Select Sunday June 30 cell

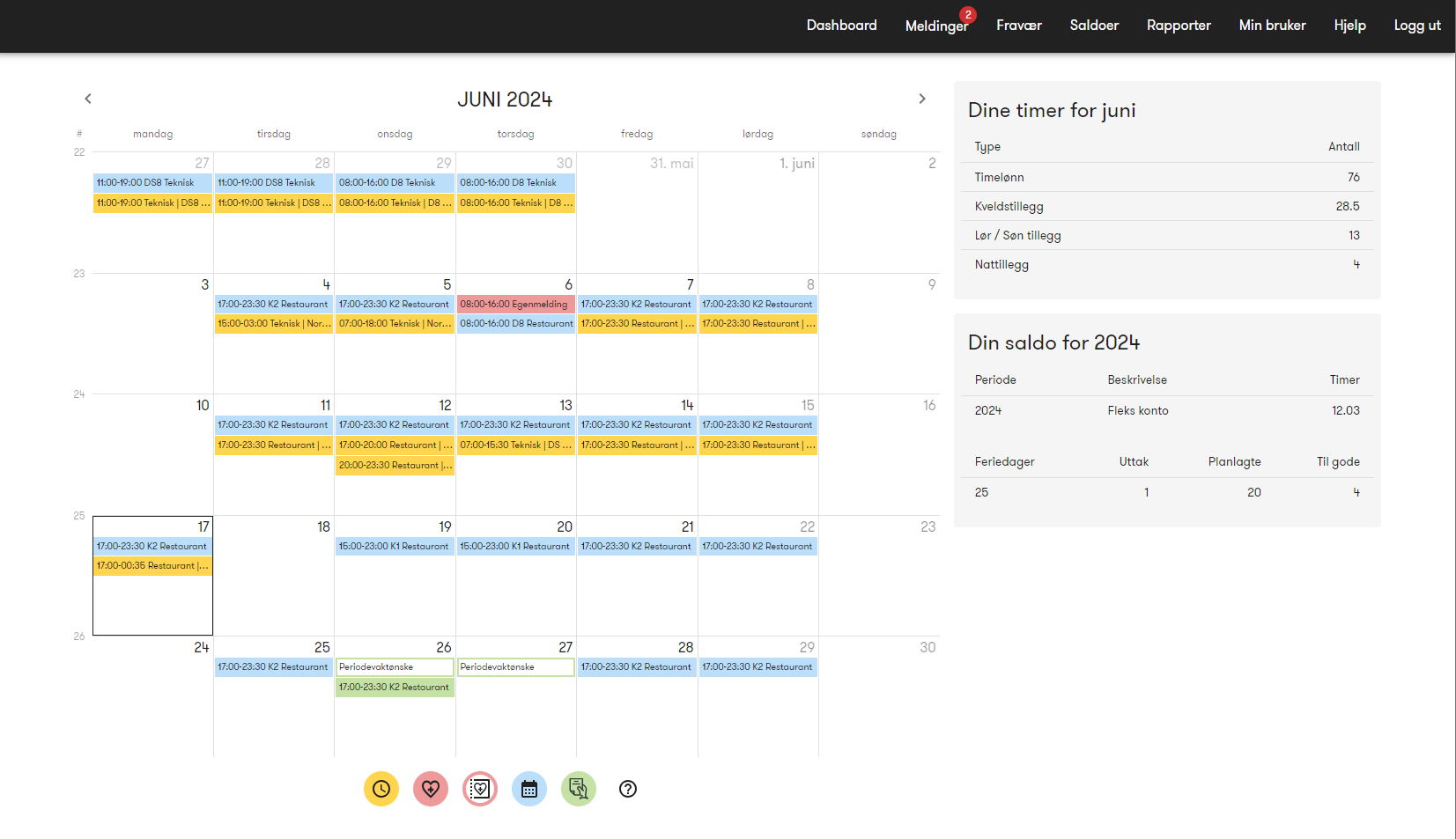pos(879,696)
